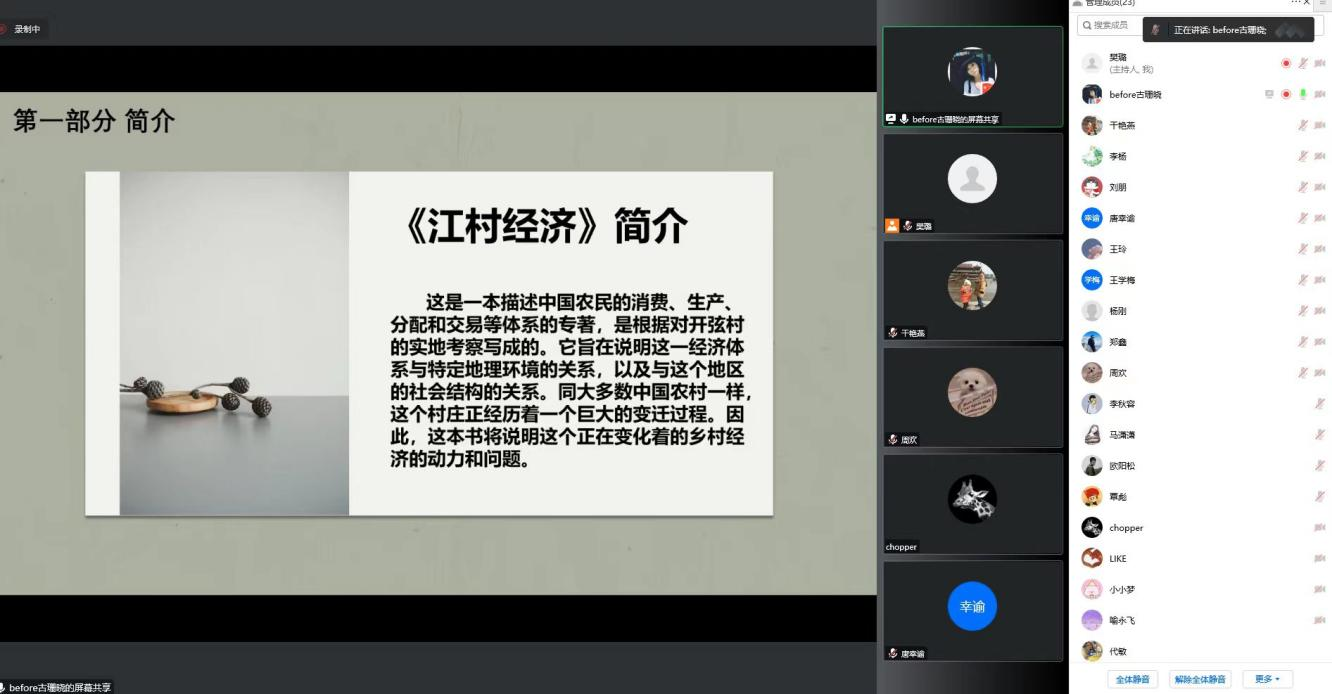Click 樊璐's avatar in member list
This screenshot has width=1332, height=694.
(1092, 63)
